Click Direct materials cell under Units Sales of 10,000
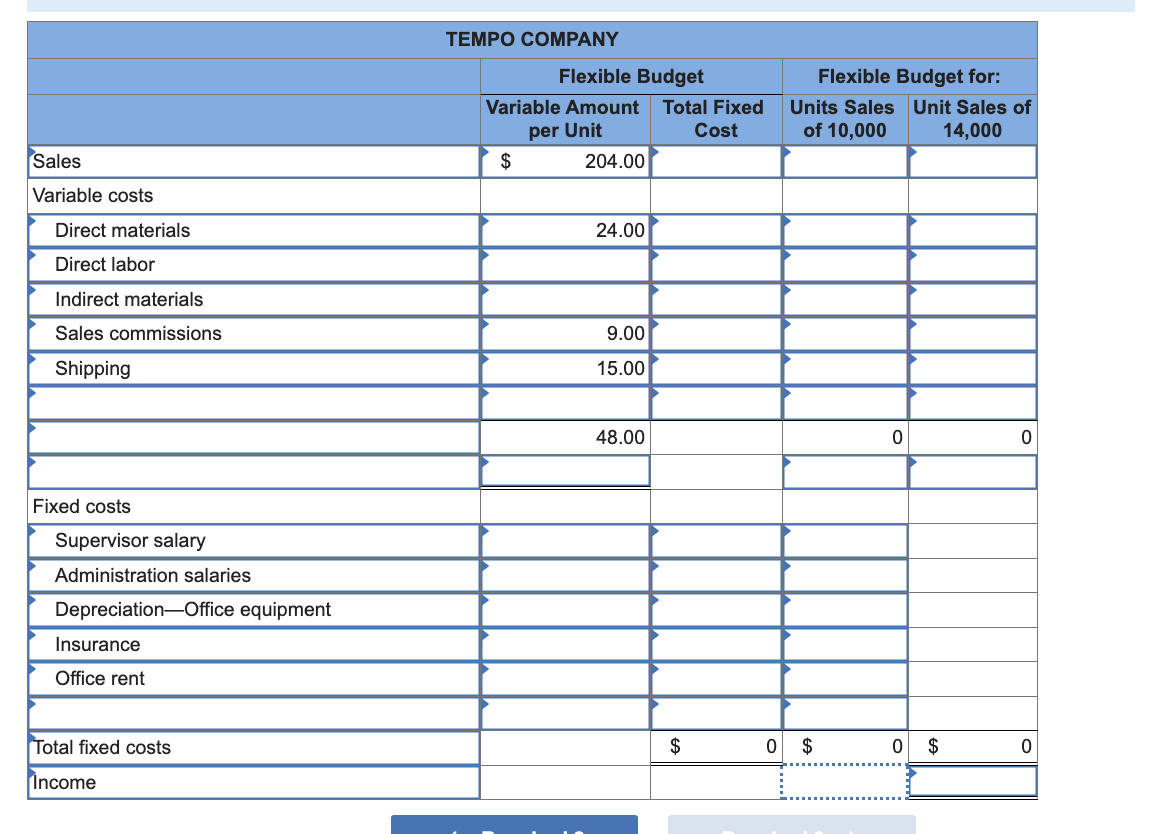The height and width of the screenshot is (834, 1172). pyautogui.click(x=845, y=230)
